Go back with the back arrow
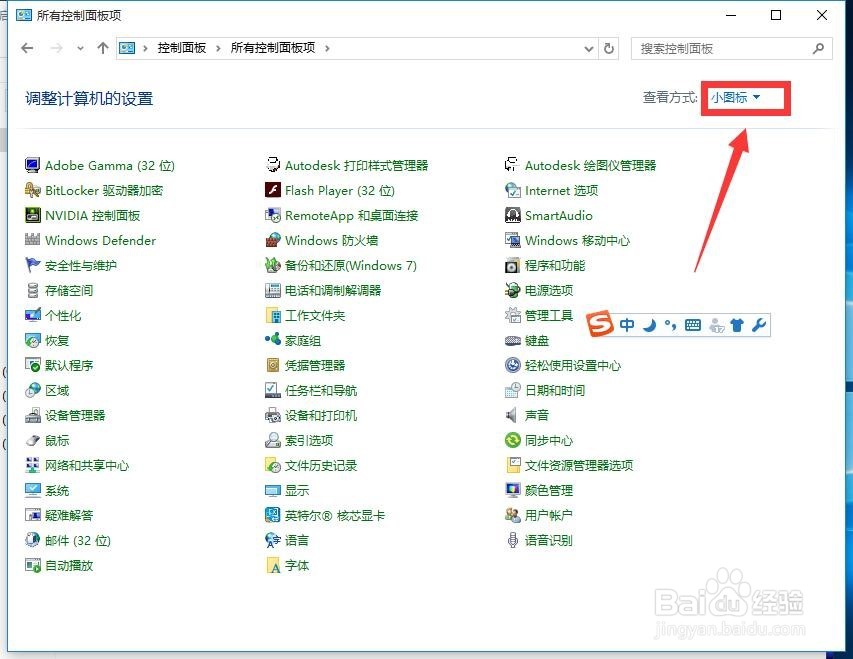The width and height of the screenshot is (853, 659). coord(27,48)
